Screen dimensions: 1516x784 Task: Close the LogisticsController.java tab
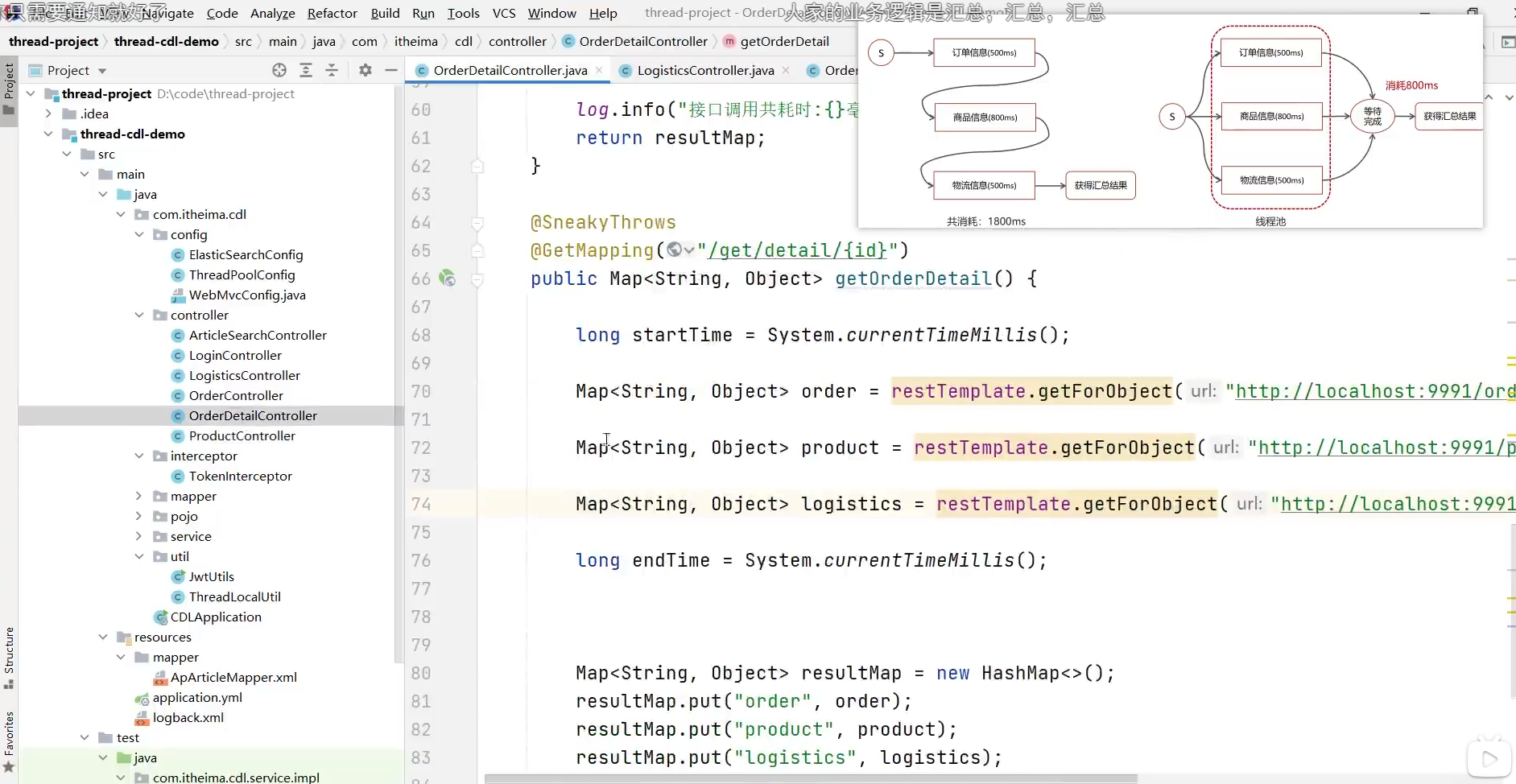tap(786, 70)
